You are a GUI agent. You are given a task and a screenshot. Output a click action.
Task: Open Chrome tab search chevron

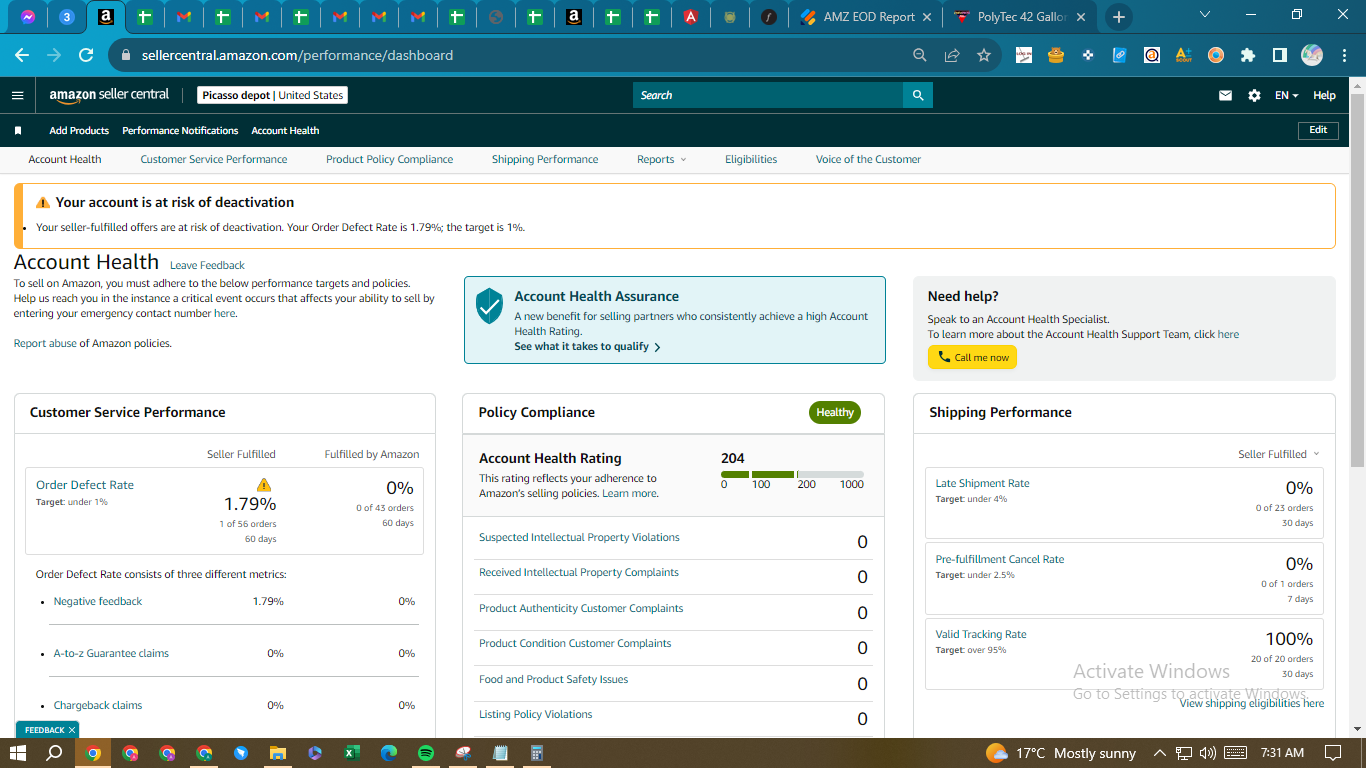pos(1204,15)
